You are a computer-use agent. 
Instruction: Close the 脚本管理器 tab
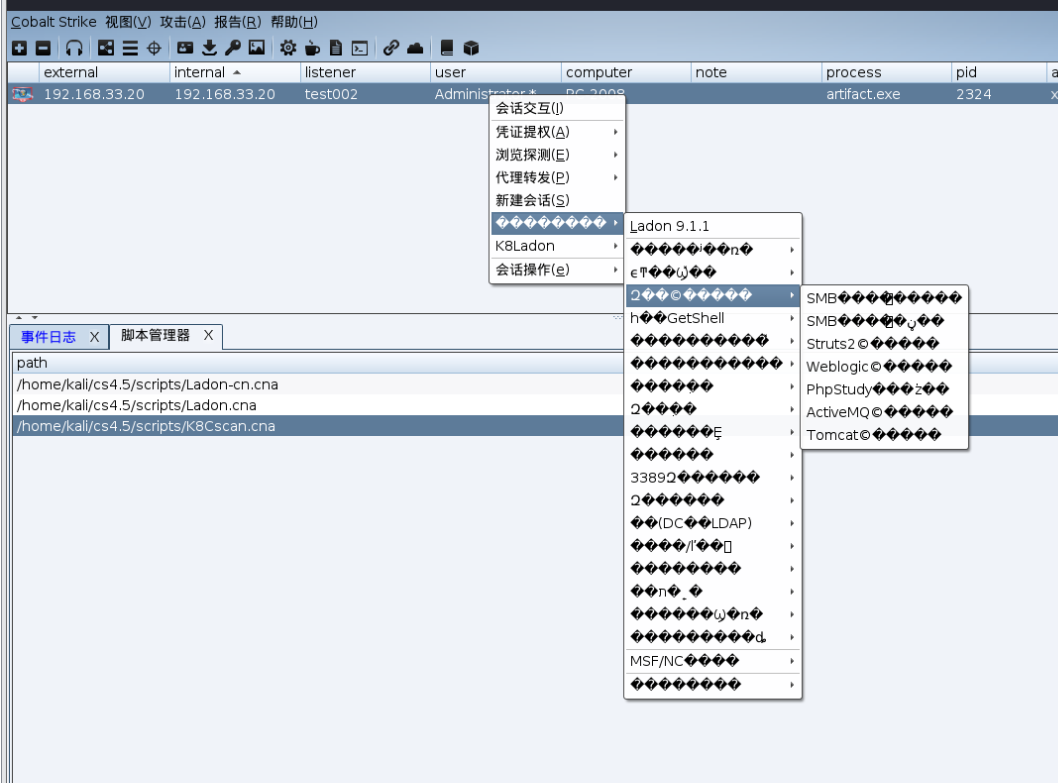click(208, 335)
